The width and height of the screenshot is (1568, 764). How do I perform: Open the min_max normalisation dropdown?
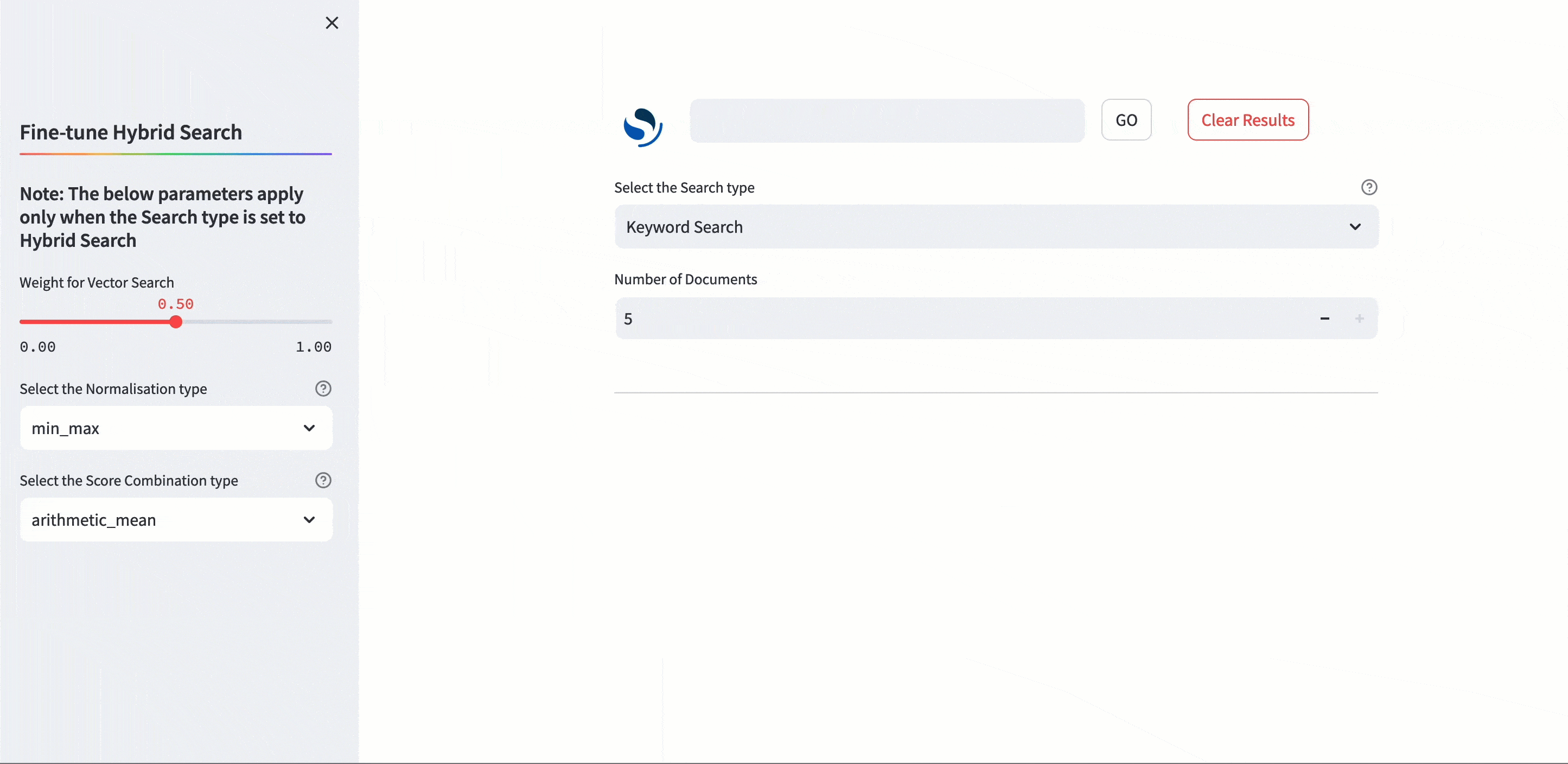pyautogui.click(x=175, y=428)
